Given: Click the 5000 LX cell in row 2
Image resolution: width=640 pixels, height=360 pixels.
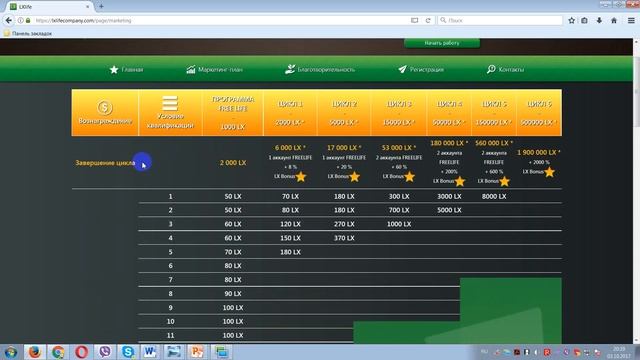Looking at the screenshot, I should pyautogui.click(x=449, y=210).
